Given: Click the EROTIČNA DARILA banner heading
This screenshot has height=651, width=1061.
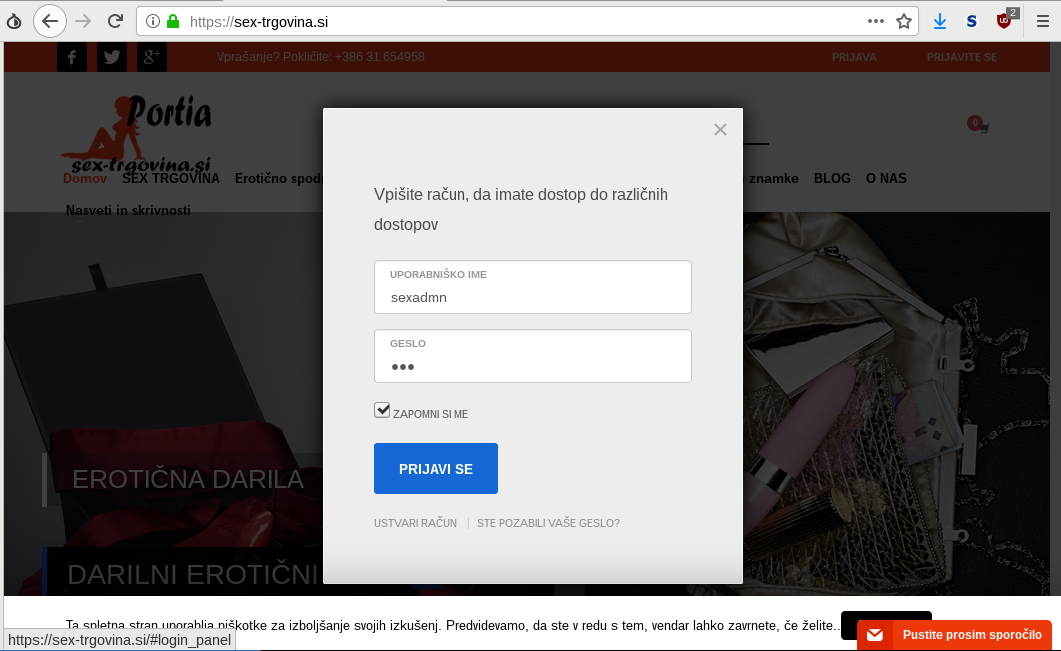Looking at the screenshot, I should tap(188, 479).
